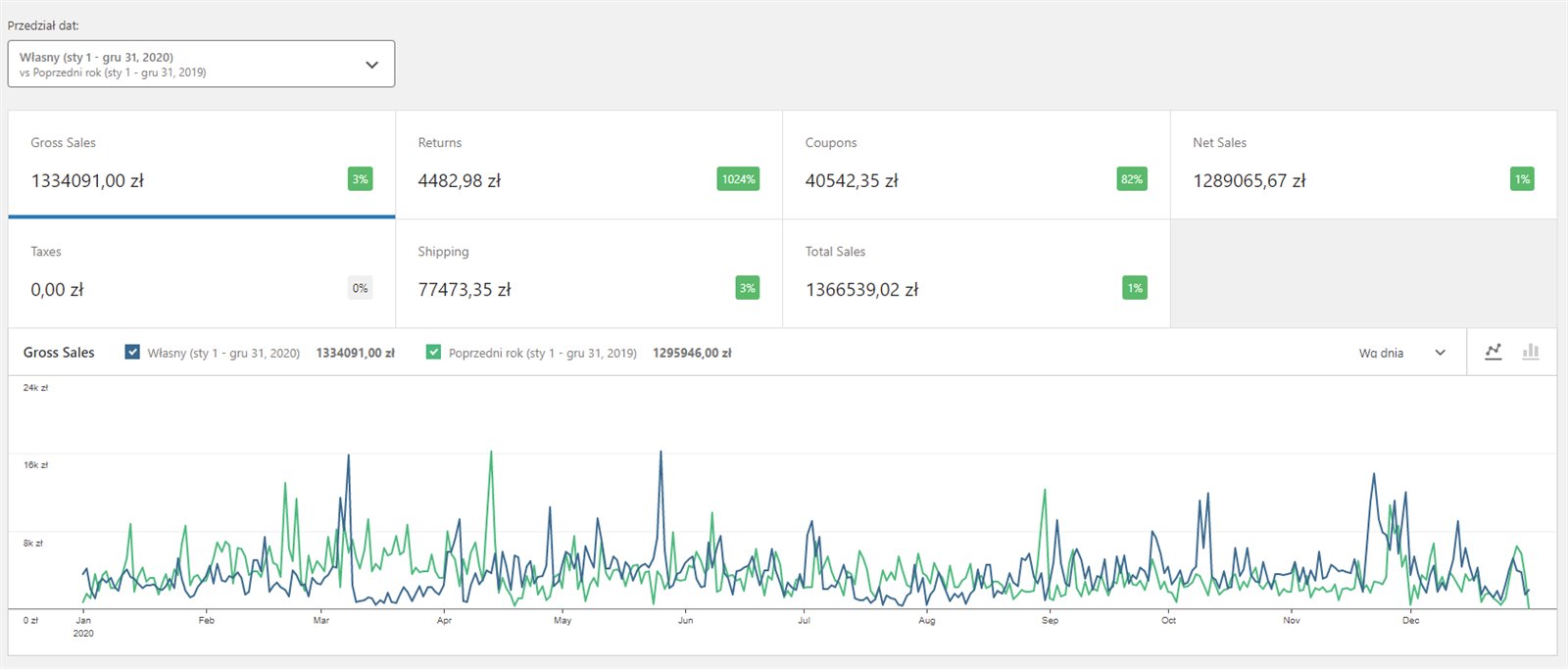
Task: Select the Taxes summary card
Action: pos(201,272)
